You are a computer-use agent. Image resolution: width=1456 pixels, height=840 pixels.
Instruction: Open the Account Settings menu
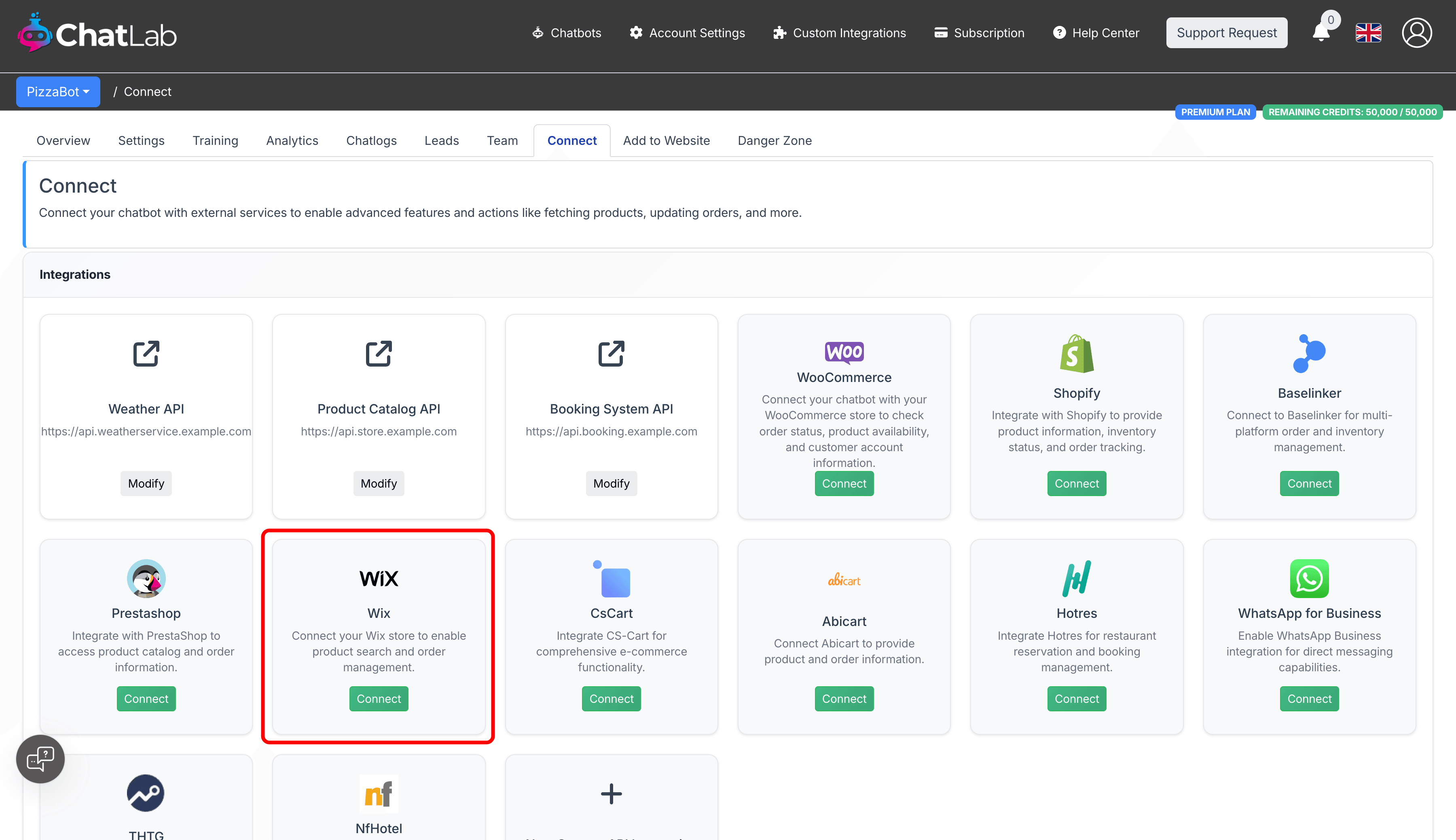click(687, 33)
